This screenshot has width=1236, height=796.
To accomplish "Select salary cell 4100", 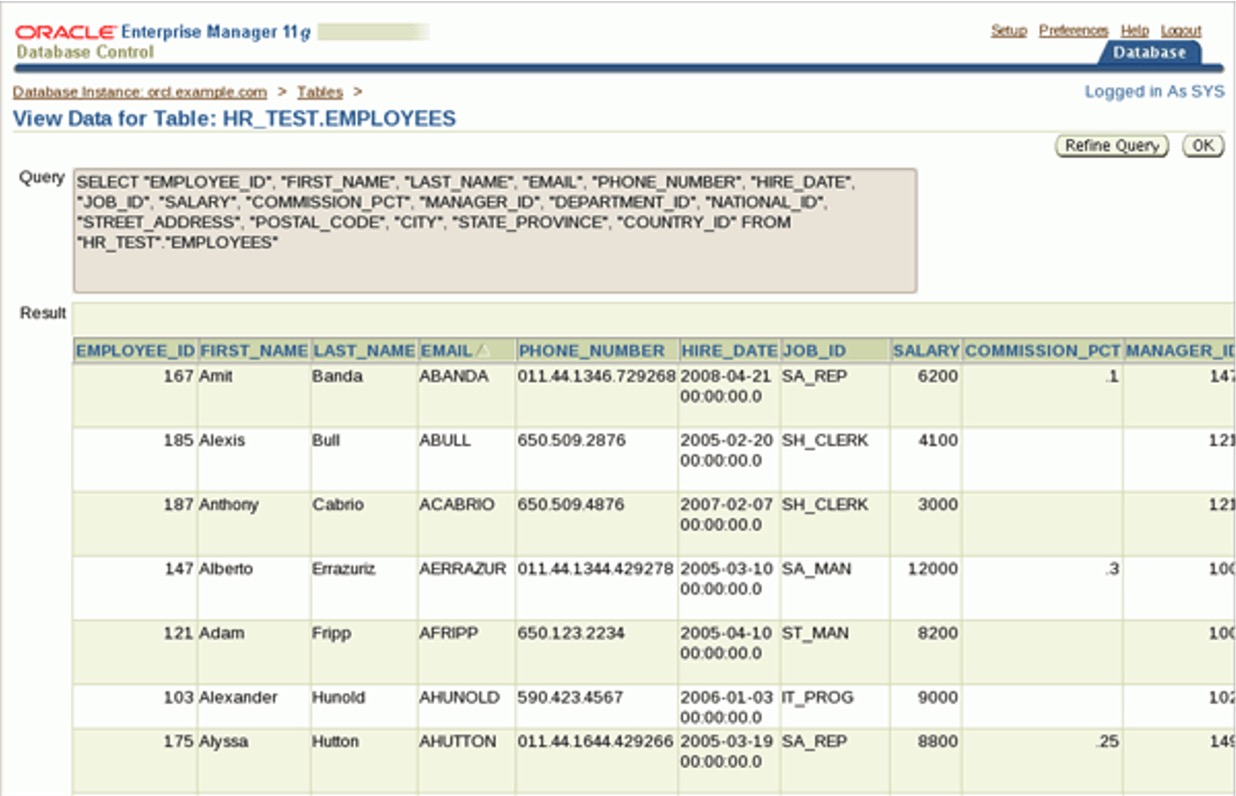I will (938, 441).
